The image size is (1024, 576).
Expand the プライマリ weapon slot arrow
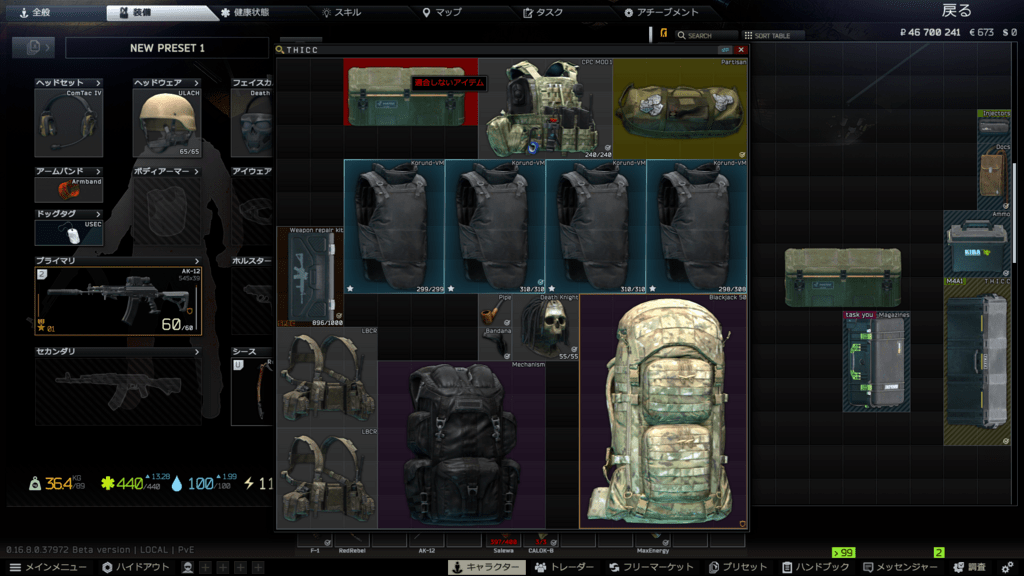point(197,261)
